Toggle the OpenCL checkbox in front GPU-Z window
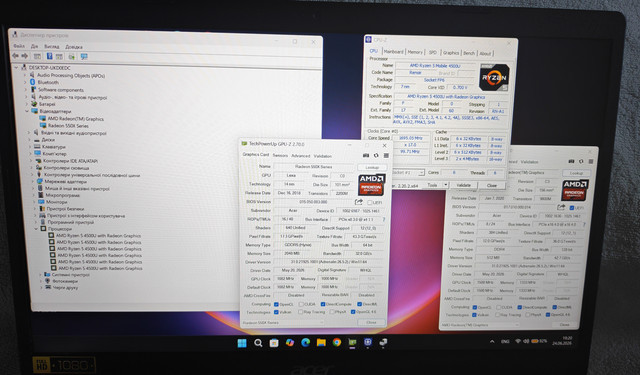This screenshot has height=375, width=640. pyautogui.click(x=276, y=304)
